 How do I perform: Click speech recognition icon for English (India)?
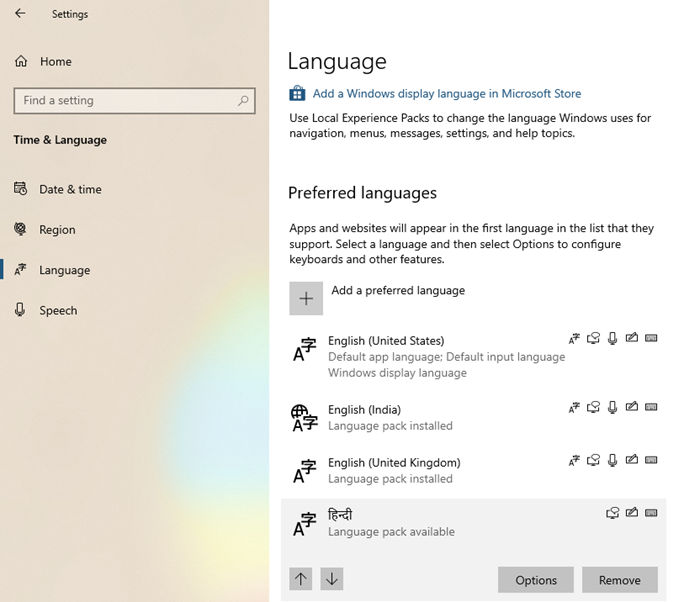tap(612, 407)
